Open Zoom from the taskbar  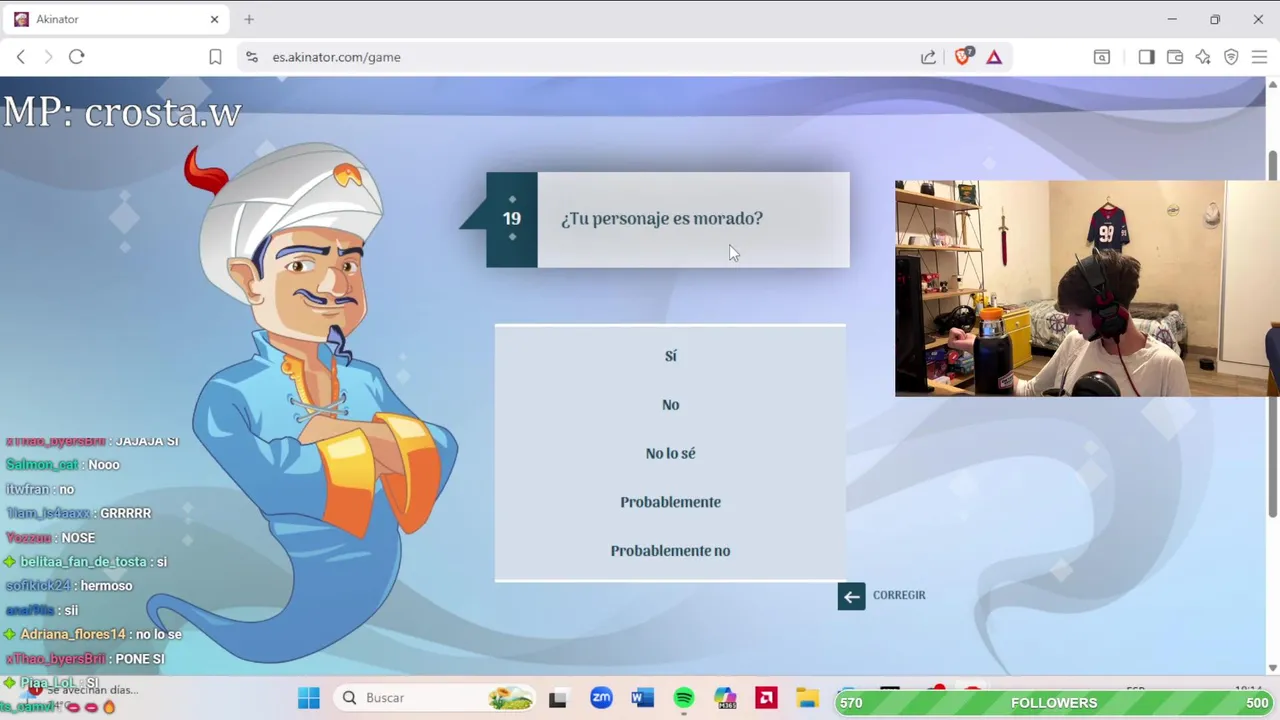601,698
